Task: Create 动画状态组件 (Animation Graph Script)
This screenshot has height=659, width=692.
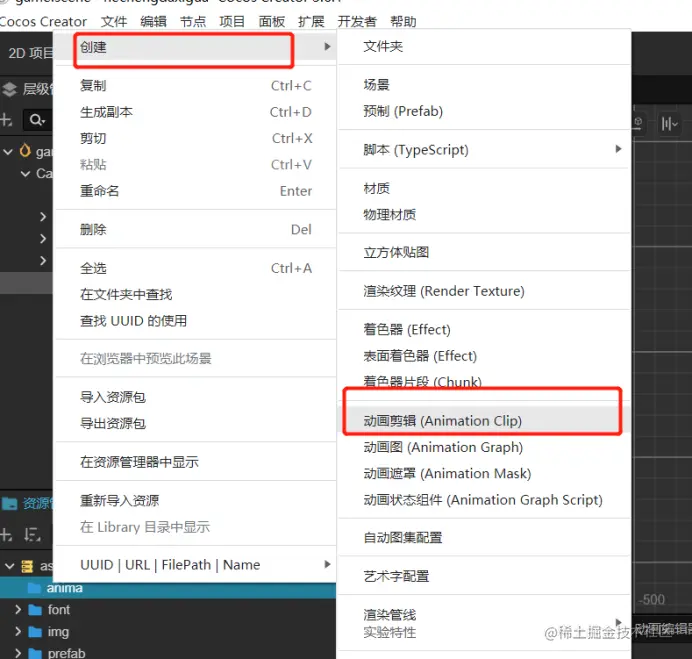Action: pos(484,500)
